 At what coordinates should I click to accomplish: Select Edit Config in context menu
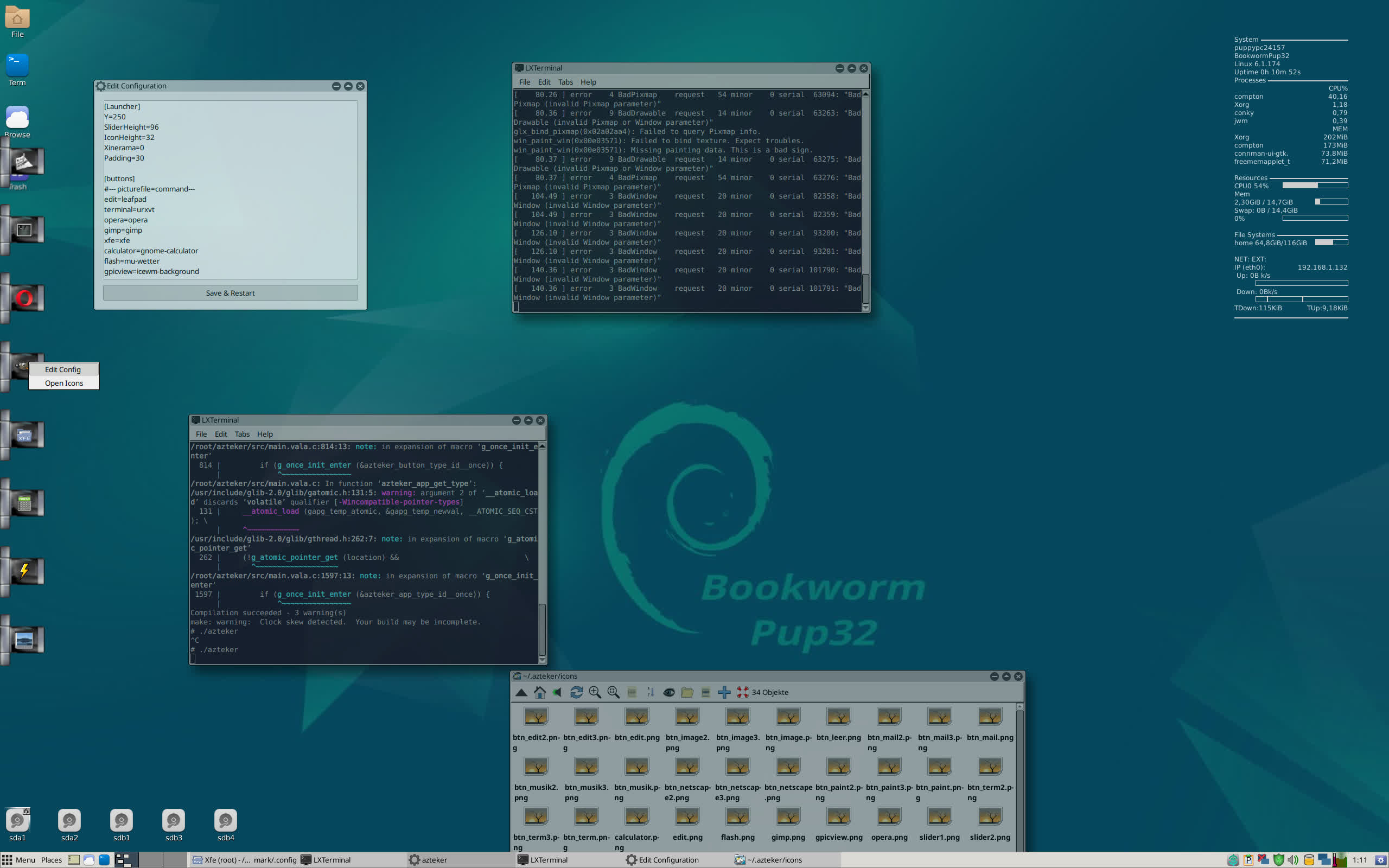[63, 369]
